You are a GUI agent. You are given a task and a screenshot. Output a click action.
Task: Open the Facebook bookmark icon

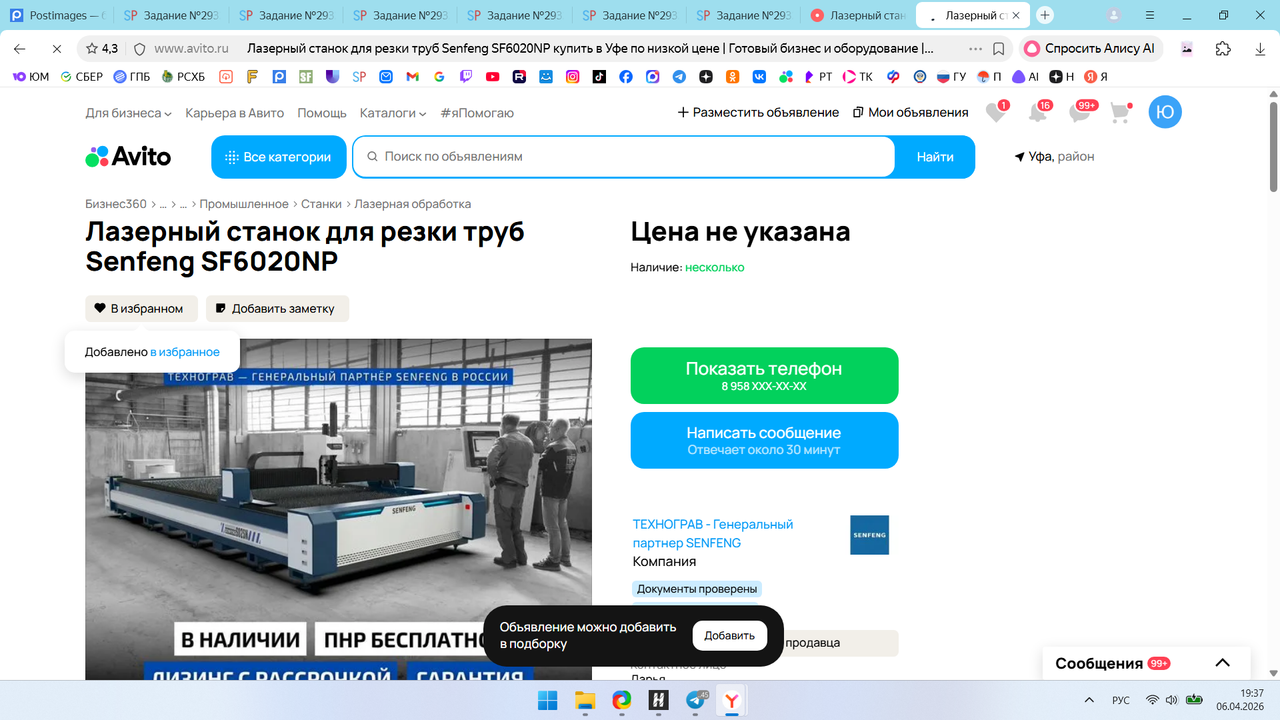pos(626,76)
